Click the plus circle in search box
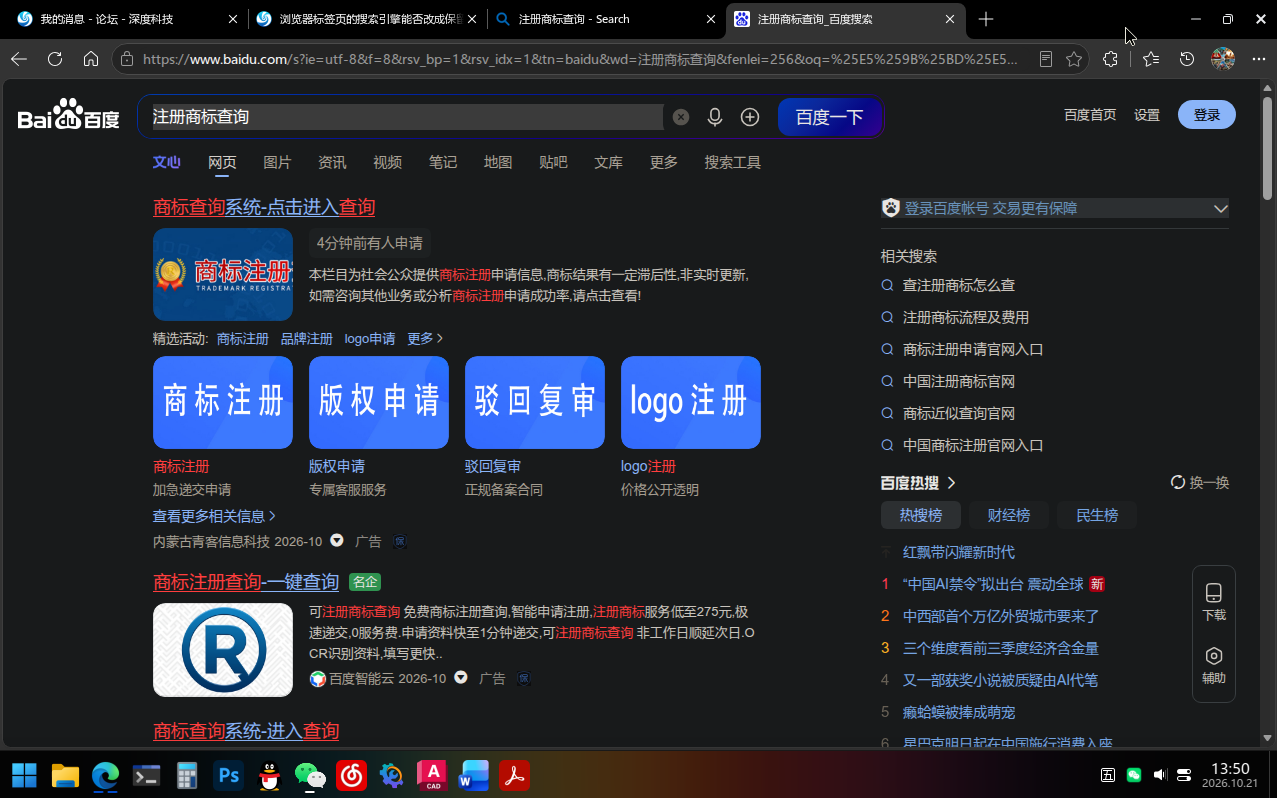 pyautogui.click(x=750, y=117)
